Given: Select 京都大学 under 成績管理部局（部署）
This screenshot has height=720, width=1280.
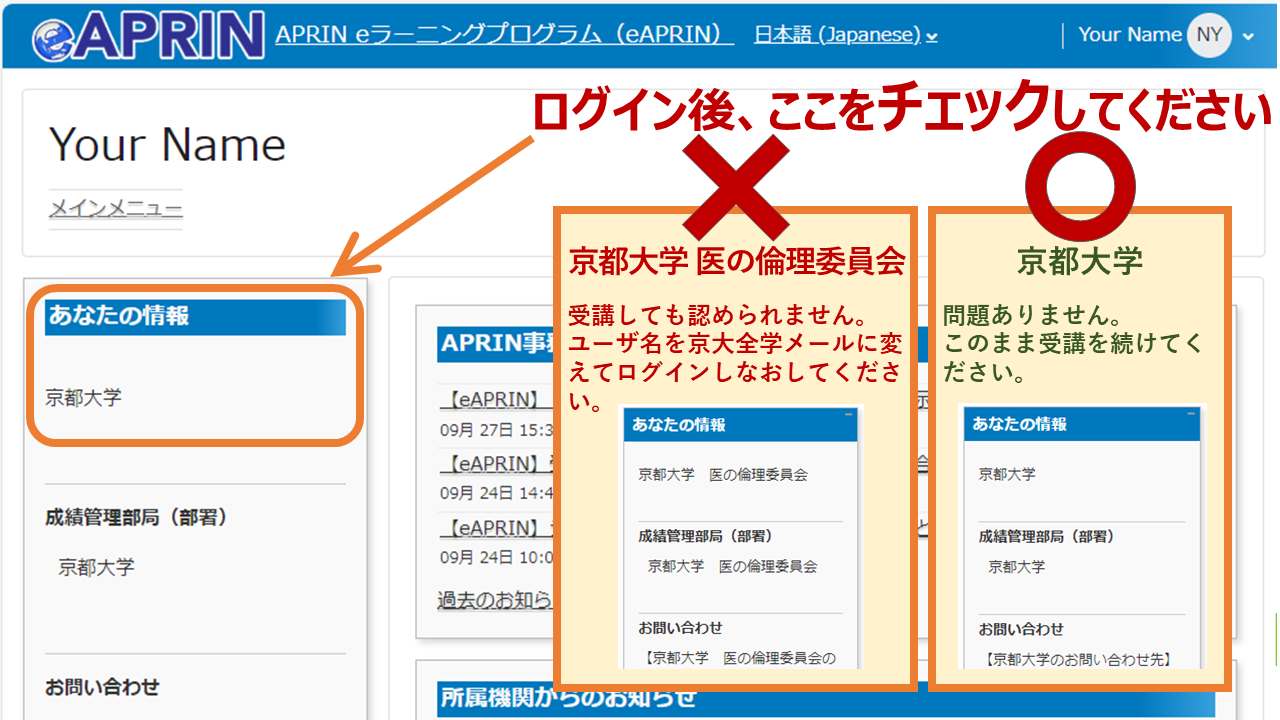Looking at the screenshot, I should pos(96,567).
